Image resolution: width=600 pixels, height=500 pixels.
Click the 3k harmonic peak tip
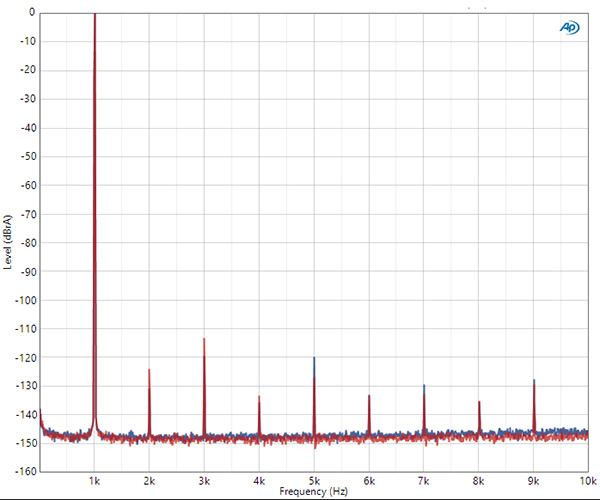pos(204,339)
